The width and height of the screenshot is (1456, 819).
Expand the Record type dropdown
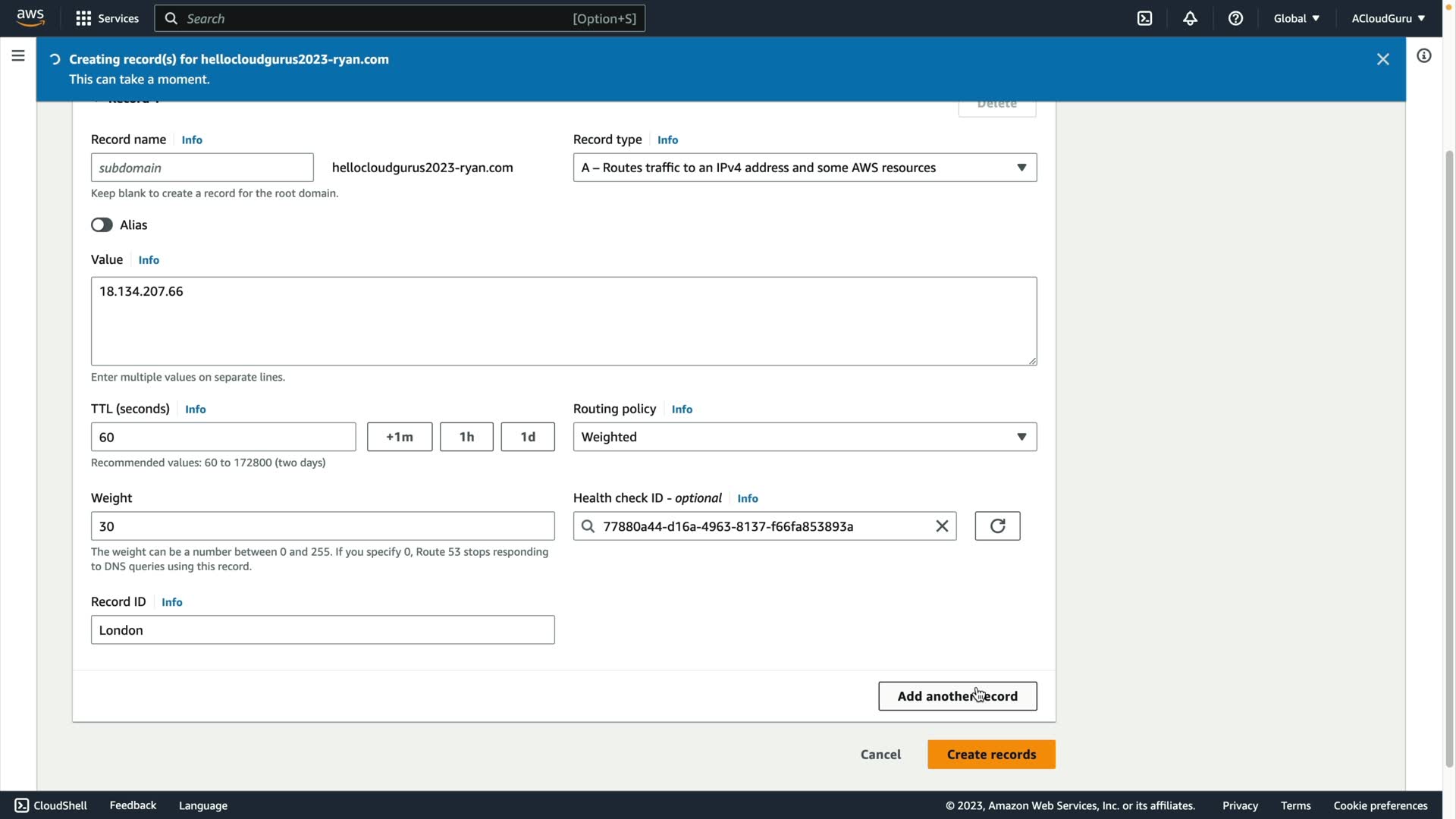[x=805, y=168]
